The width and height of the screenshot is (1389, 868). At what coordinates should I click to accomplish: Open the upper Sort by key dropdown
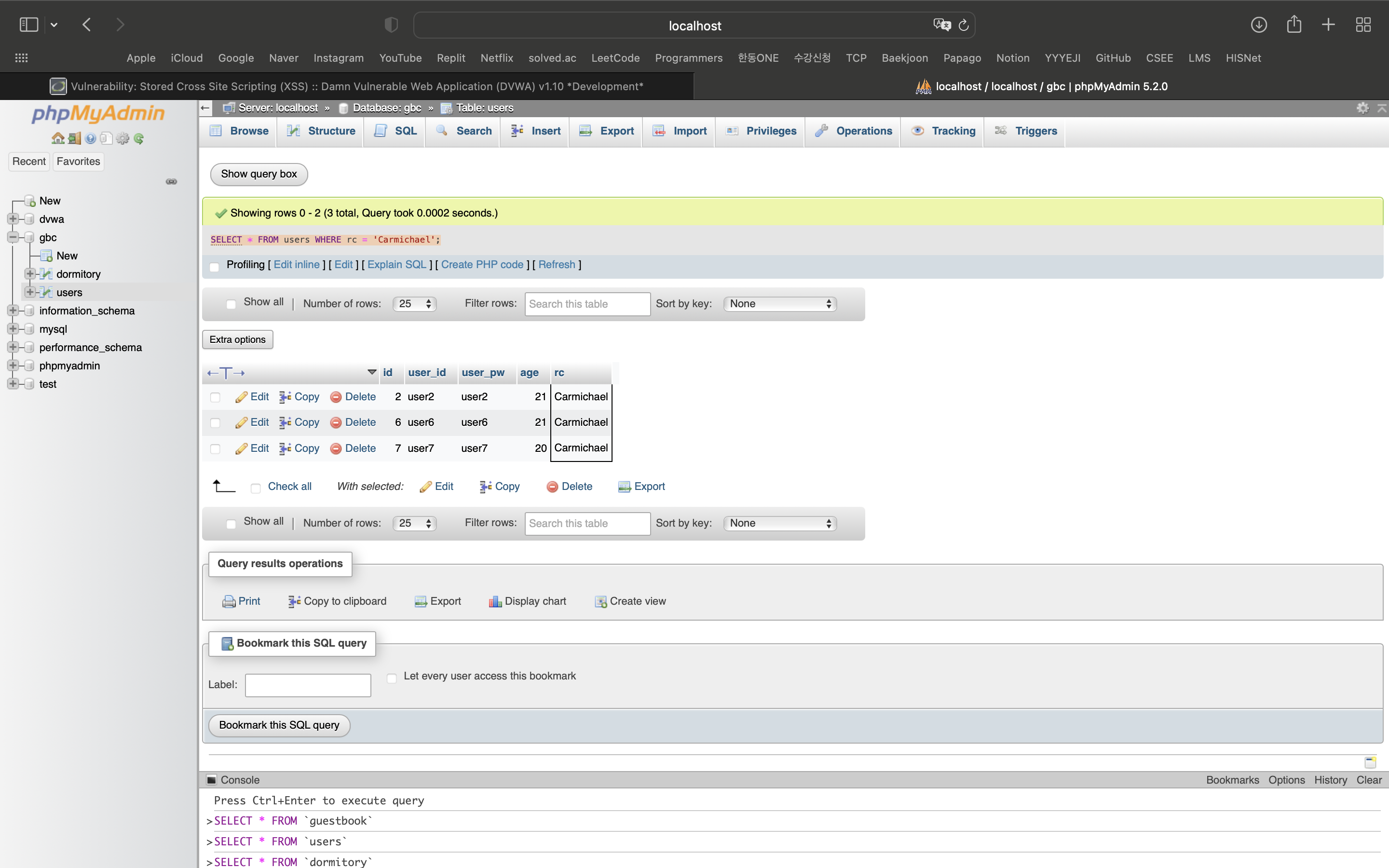click(779, 304)
